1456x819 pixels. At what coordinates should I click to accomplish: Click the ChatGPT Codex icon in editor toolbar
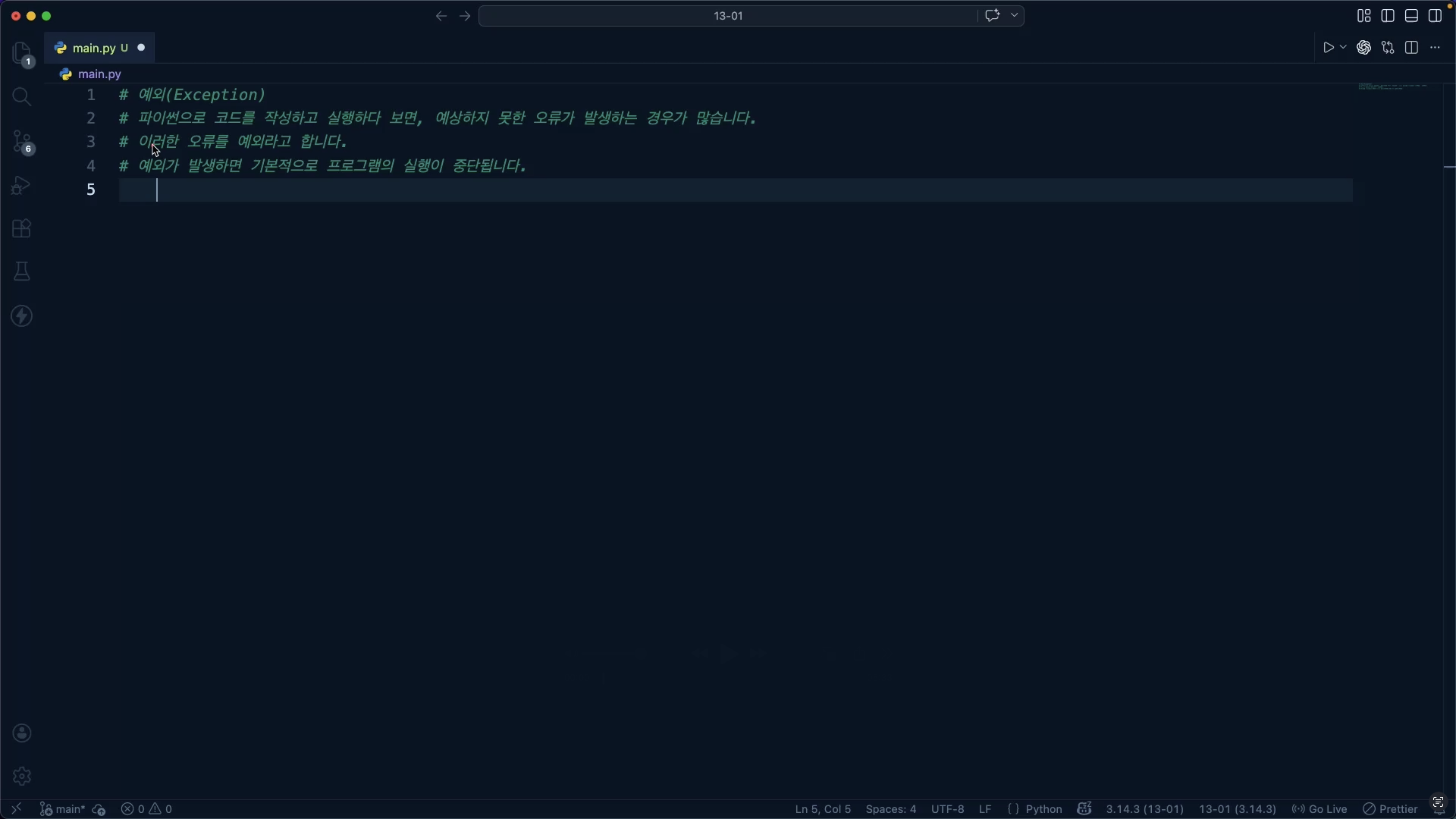[x=1363, y=48]
